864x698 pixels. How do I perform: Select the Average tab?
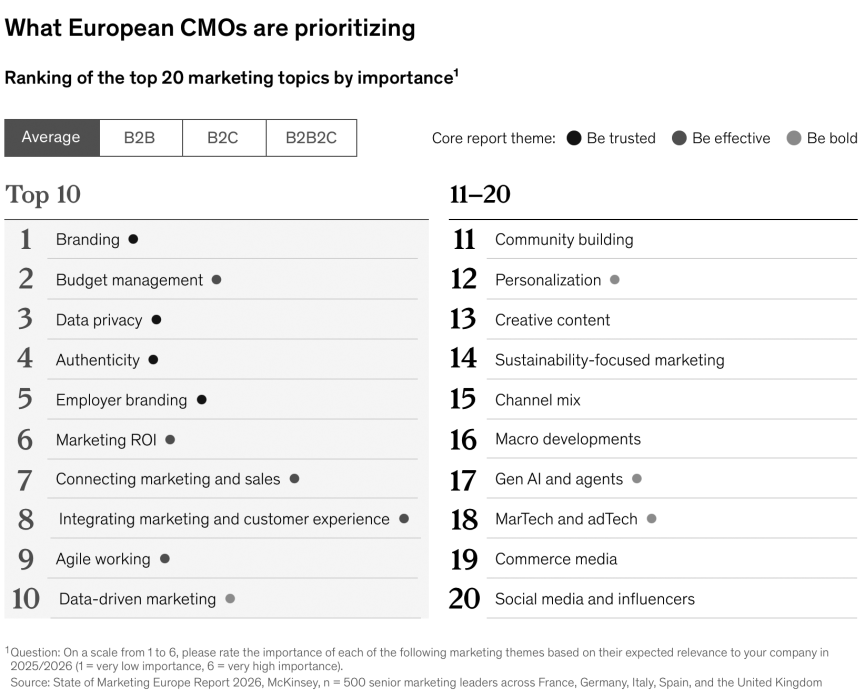[51, 138]
